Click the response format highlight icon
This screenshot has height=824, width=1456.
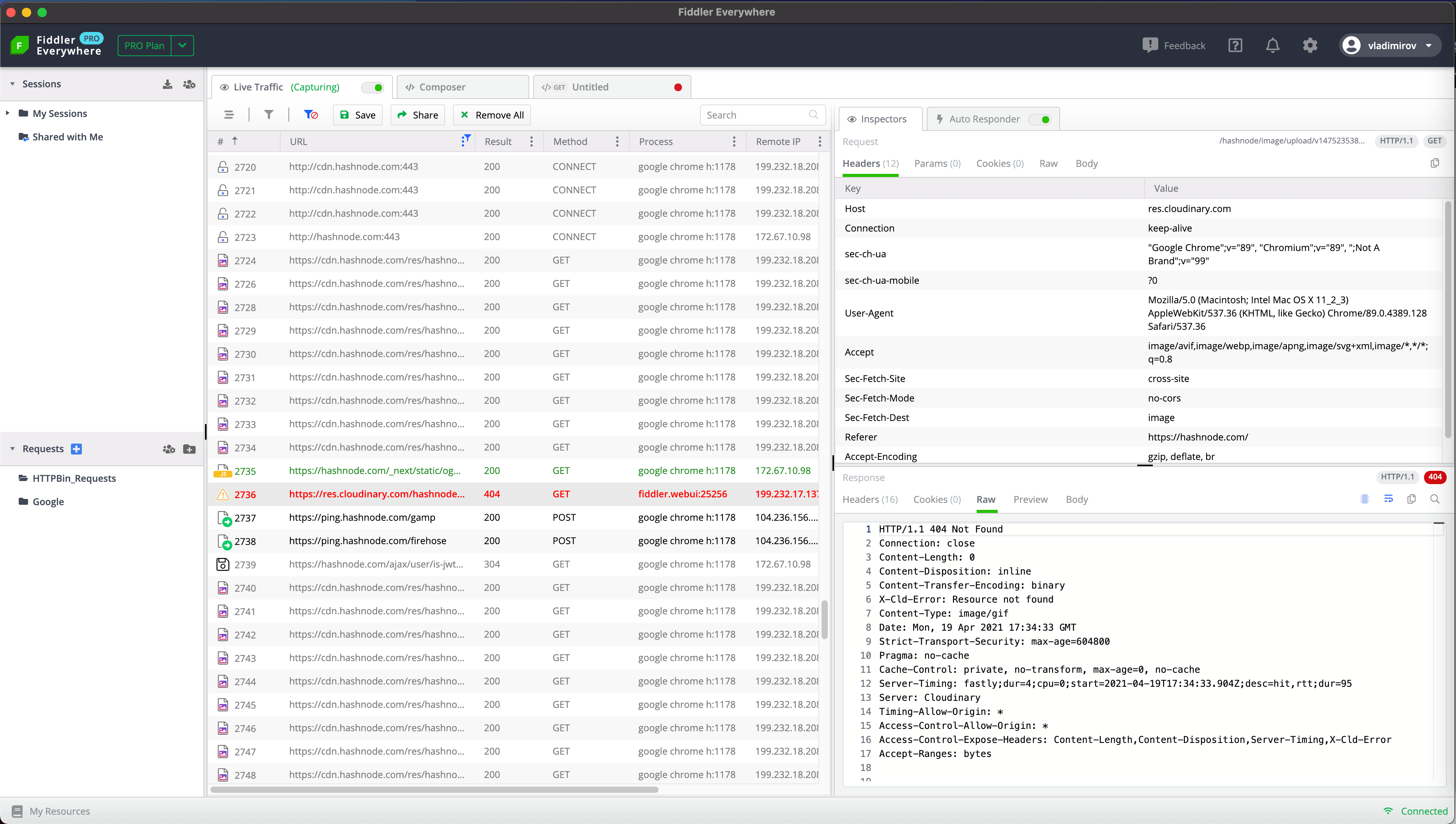pos(1364,499)
